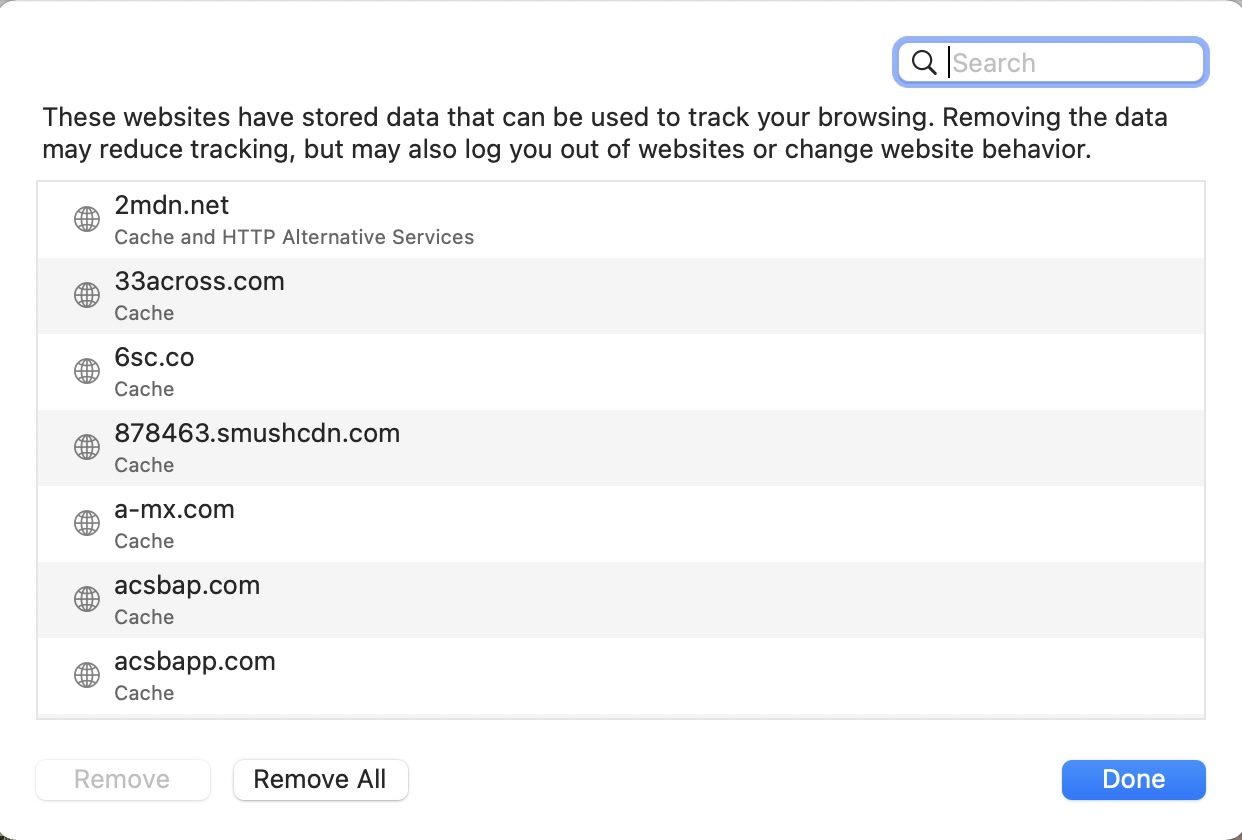Click the magnifying glass search icon
Viewport: 1242px width, 840px height.
pos(923,63)
